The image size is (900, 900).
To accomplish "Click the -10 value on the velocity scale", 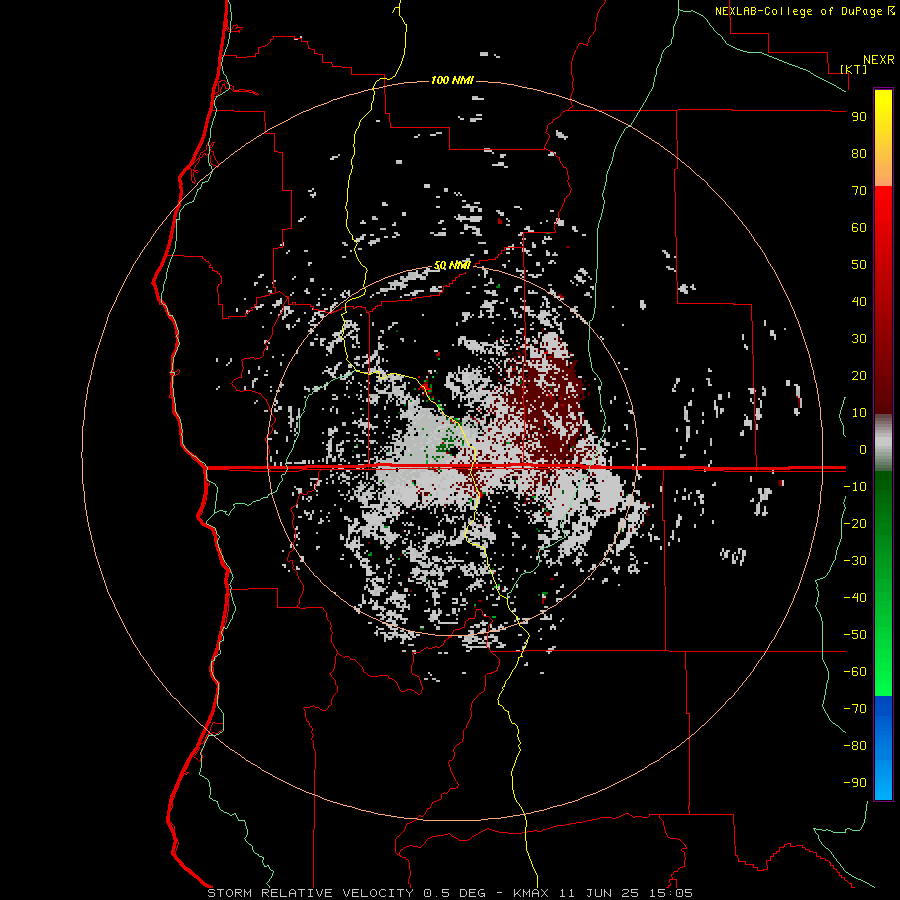I will [855, 487].
